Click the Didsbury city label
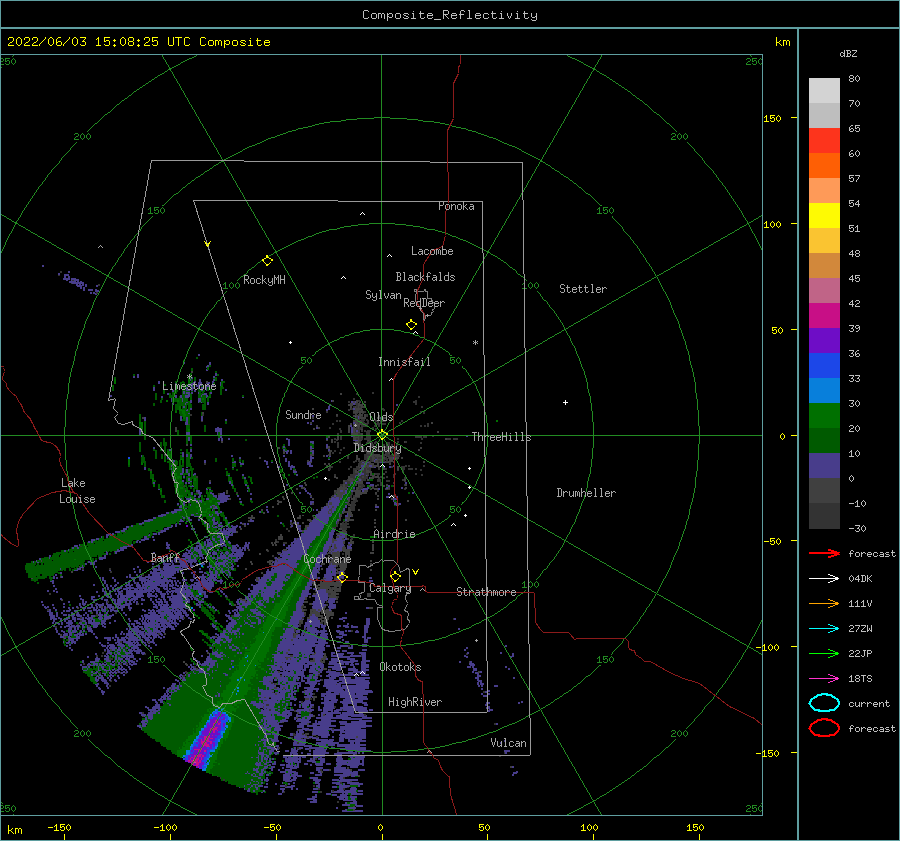The width and height of the screenshot is (900, 841). 377,448
